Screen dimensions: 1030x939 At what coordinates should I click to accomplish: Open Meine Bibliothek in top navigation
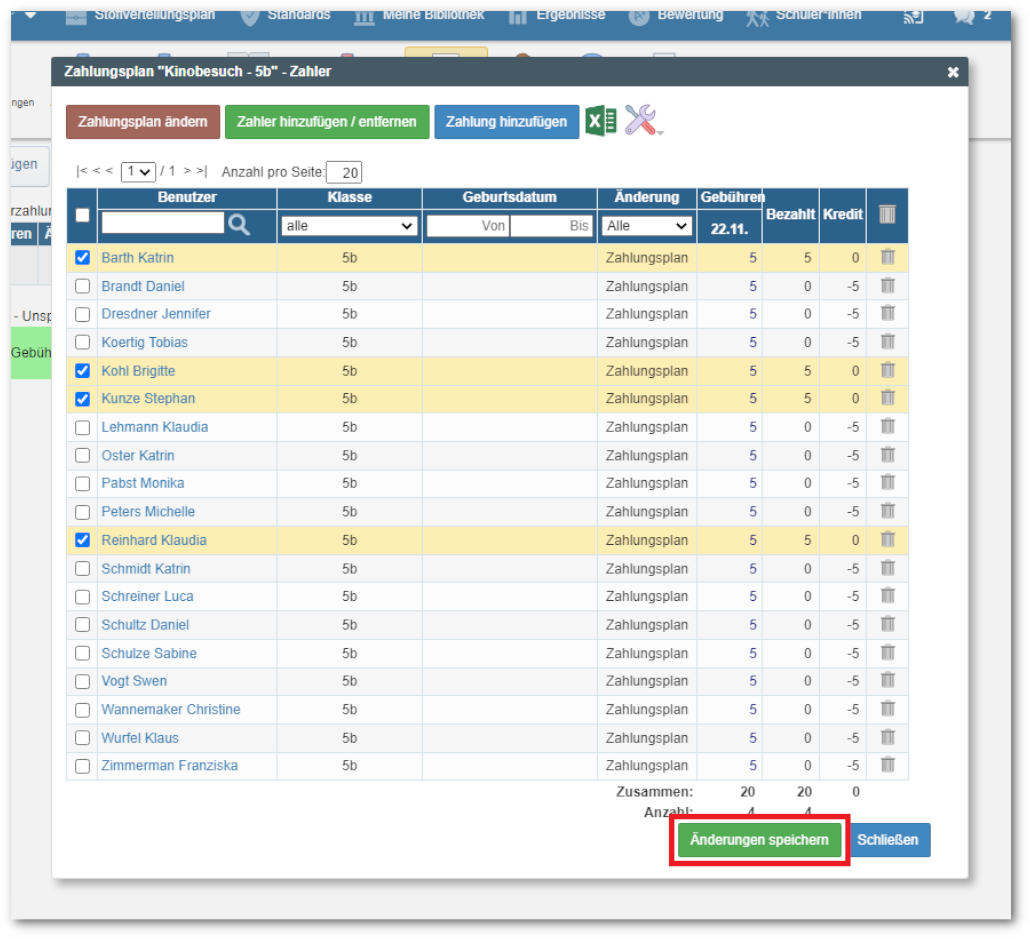pyautogui.click(x=419, y=16)
